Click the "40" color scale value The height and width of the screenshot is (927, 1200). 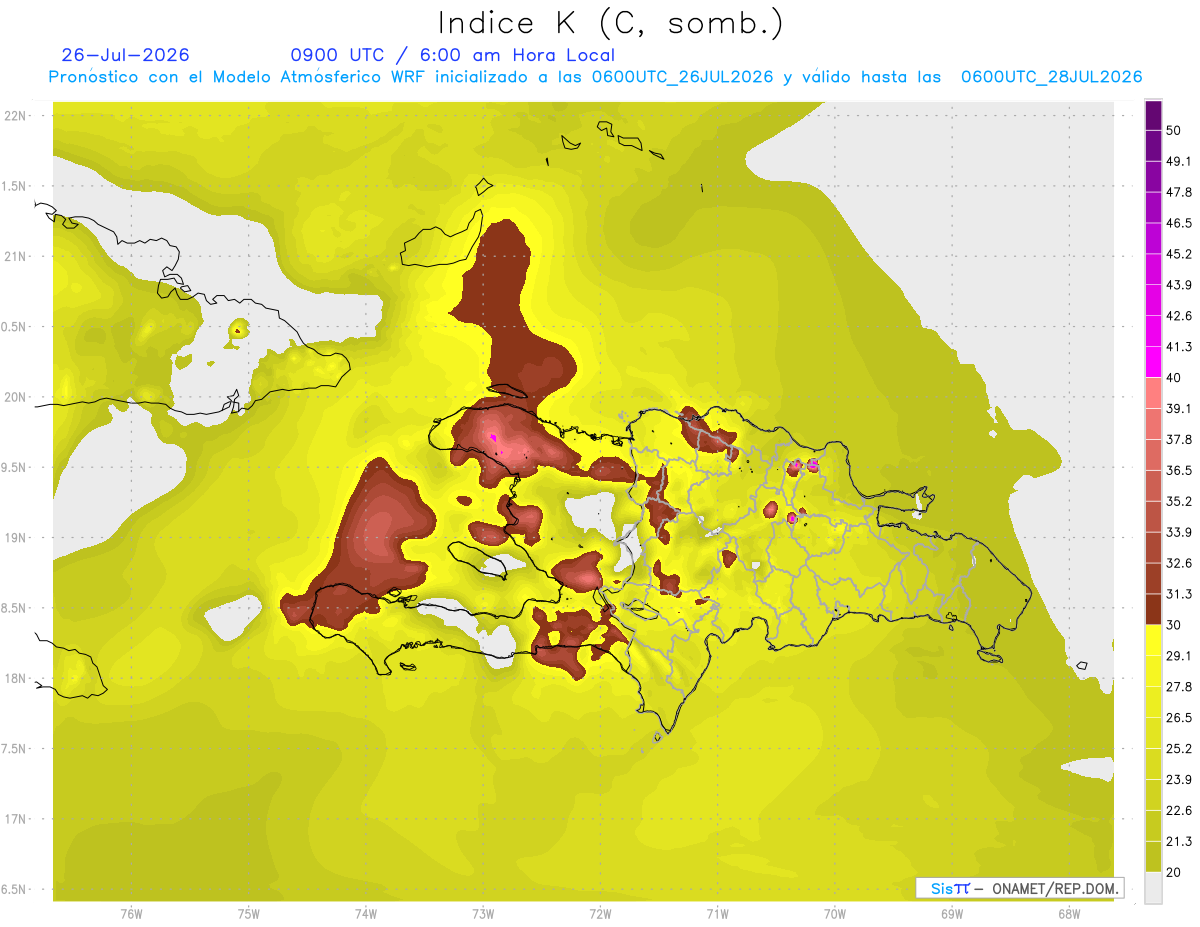(x=1175, y=378)
